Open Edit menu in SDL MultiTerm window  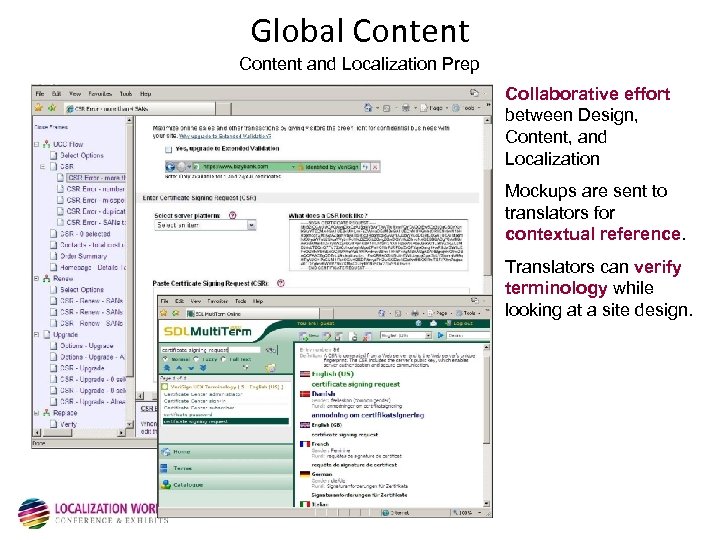coord(180,301)
